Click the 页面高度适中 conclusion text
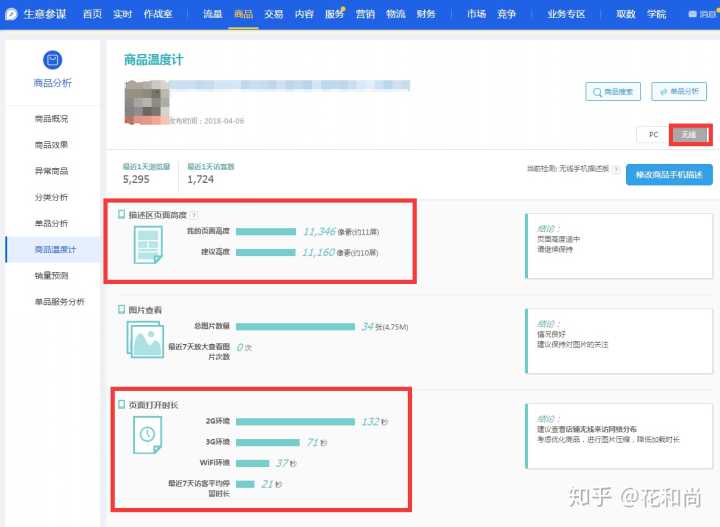 click(558, 239)
